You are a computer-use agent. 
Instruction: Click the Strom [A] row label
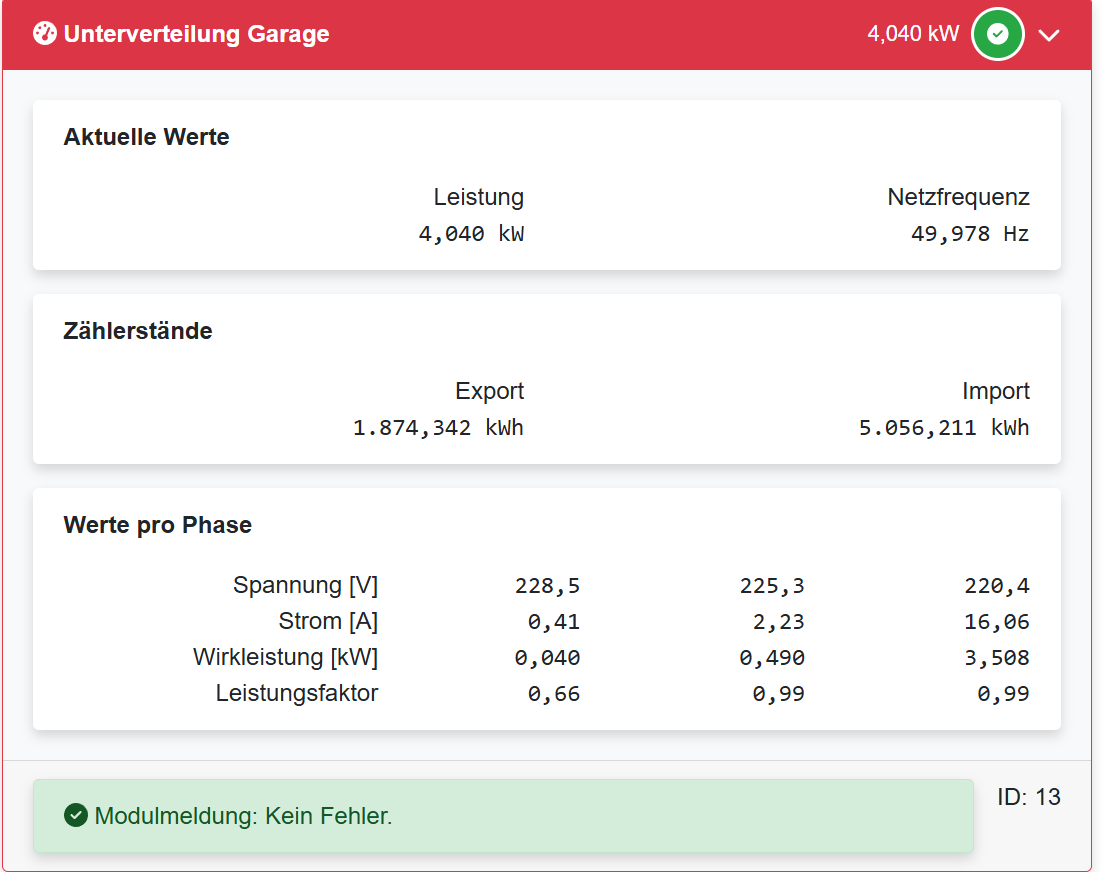[x=328, y=621]
